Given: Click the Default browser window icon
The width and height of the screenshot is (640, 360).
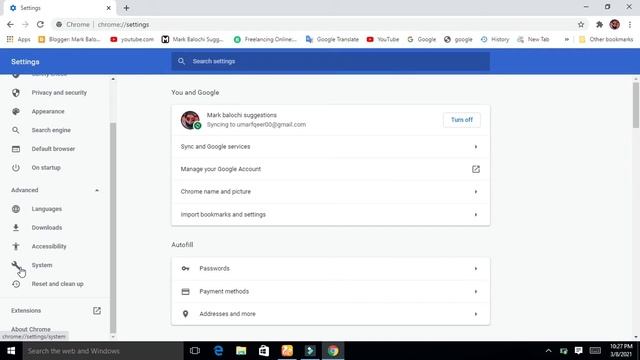Looking at the screenshot, I should (16, 149).
